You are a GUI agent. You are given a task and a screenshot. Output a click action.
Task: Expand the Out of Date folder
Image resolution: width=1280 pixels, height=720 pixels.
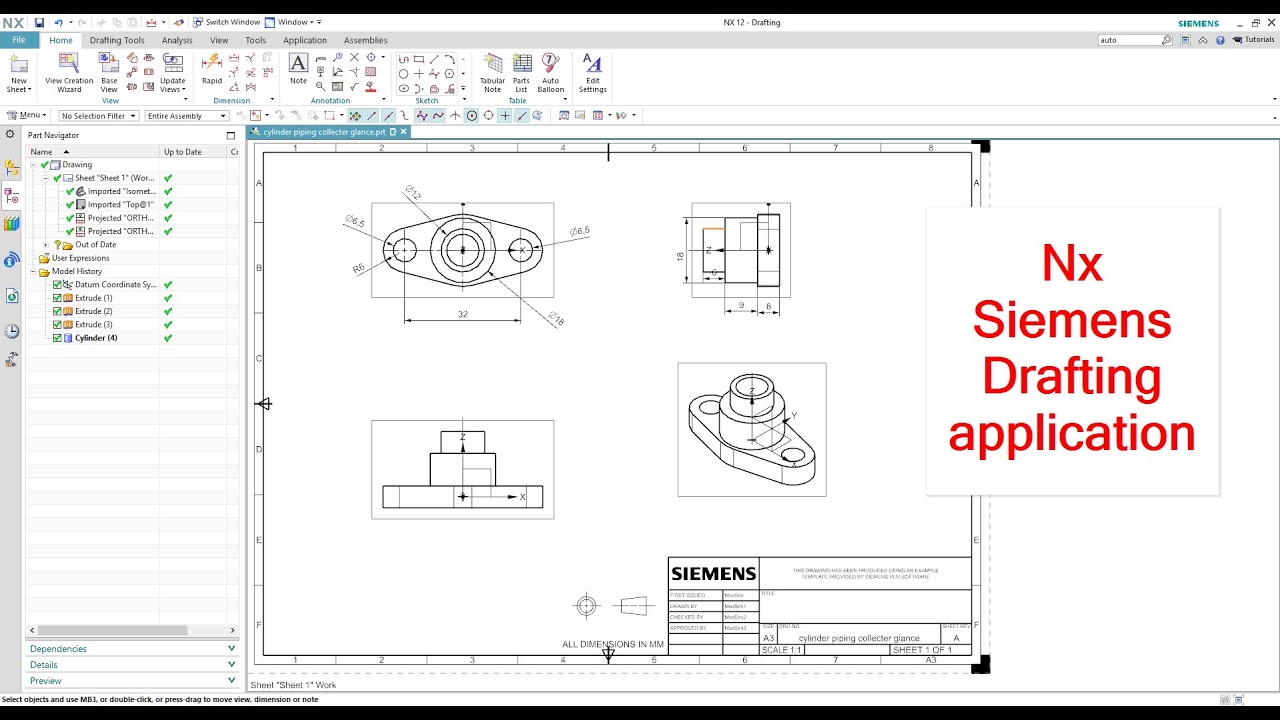click(x=45, y=245)
